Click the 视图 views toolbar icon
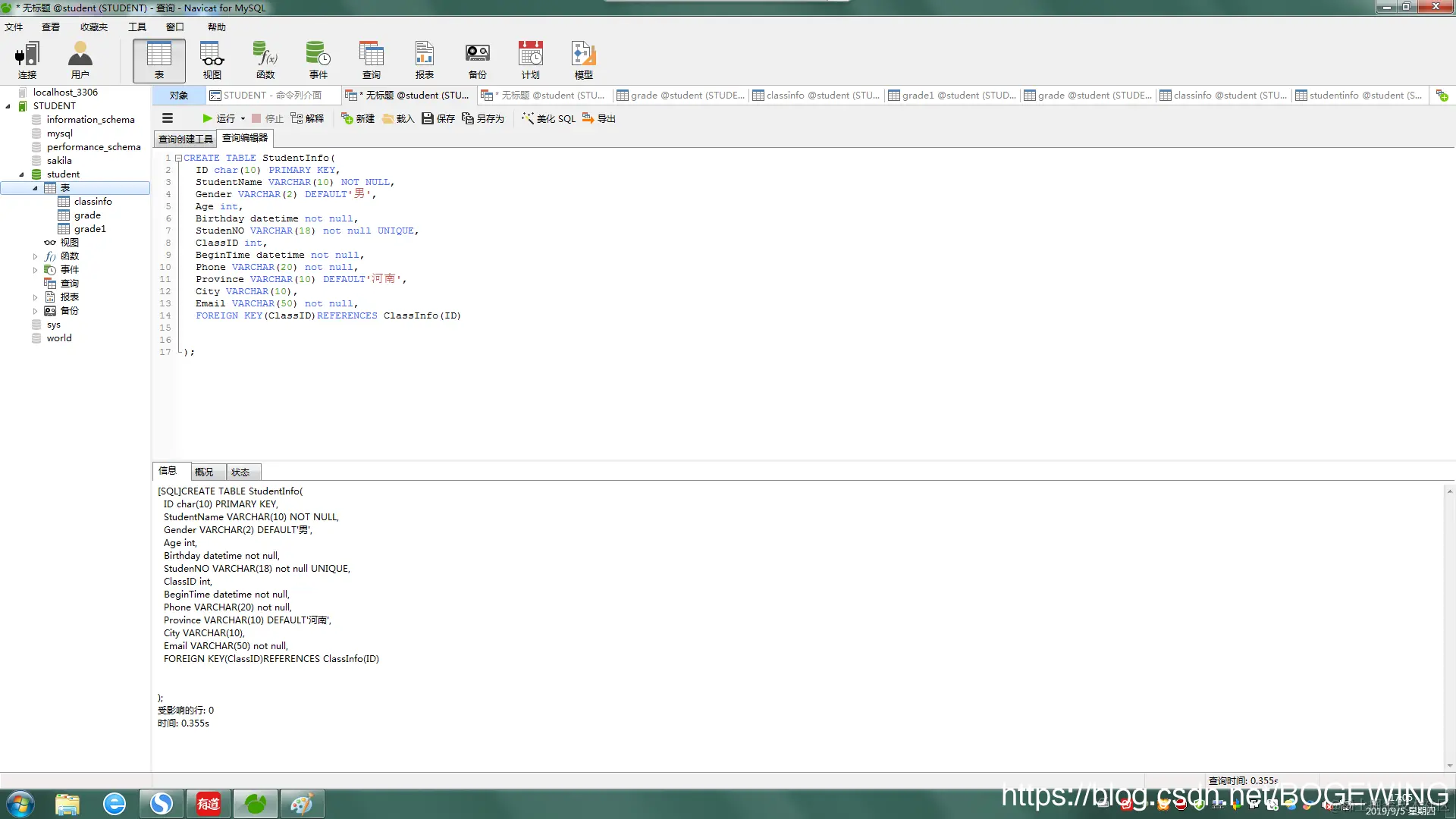 coord(212,60)
